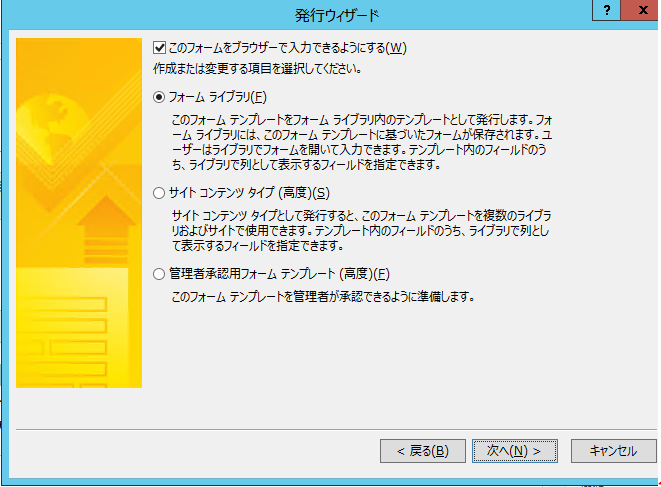Select フォーム ライブラリ radio option
Screen dimensions: 661x487
tap(159, 97)
